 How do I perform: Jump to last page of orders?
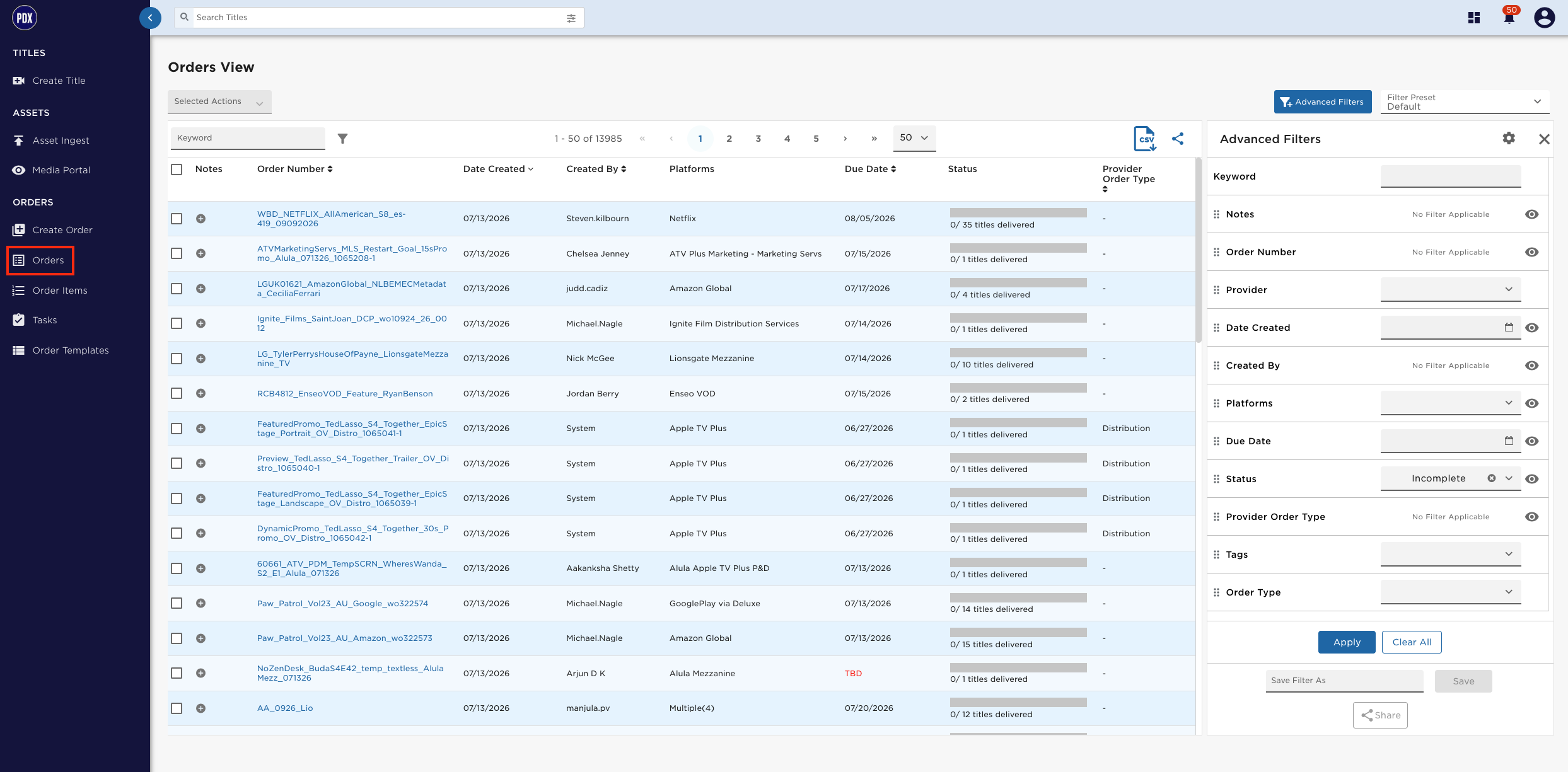pyautogui.click(x=874, y=139)
